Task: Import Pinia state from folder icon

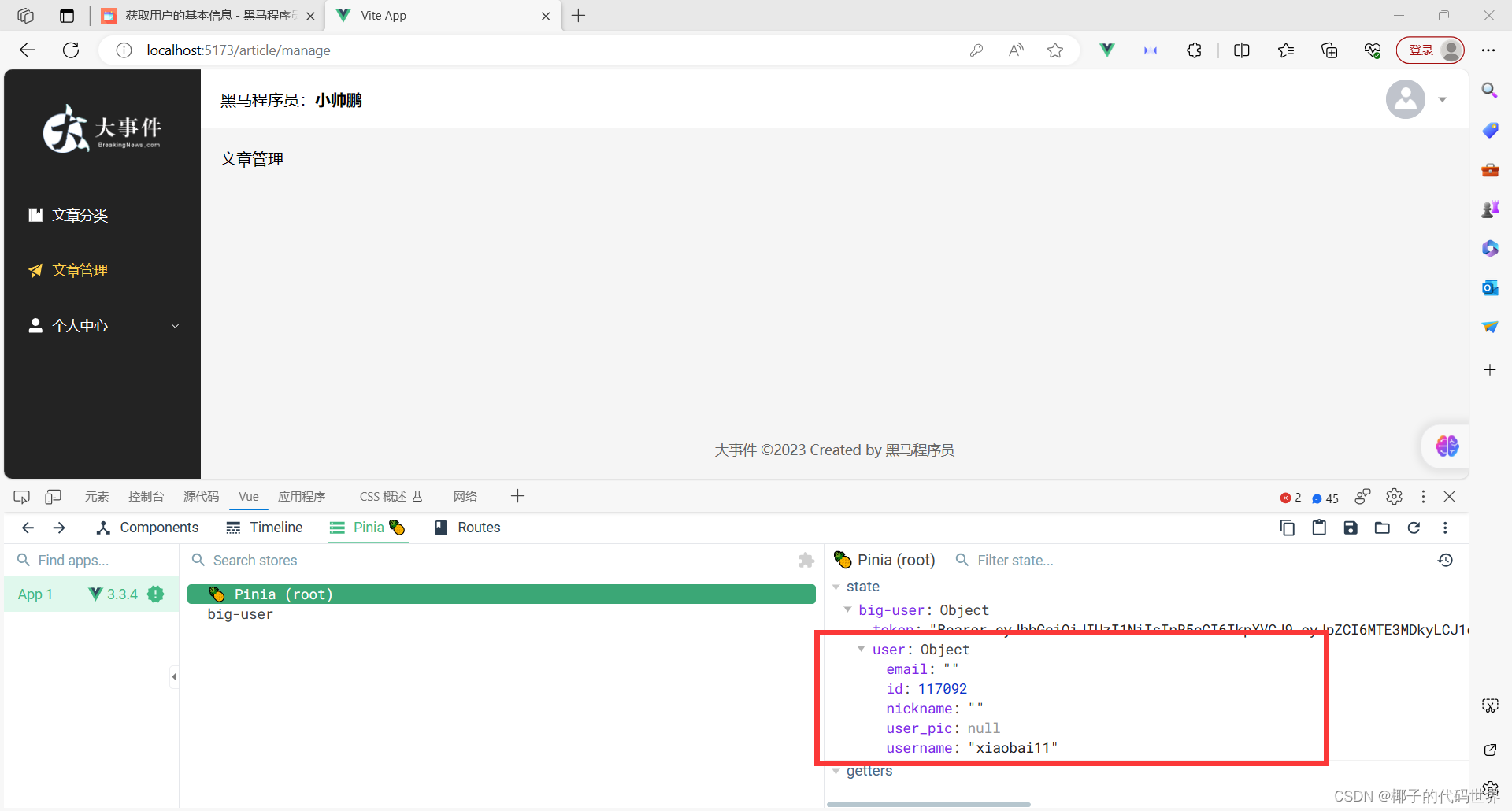Action: click(1382, 528)
